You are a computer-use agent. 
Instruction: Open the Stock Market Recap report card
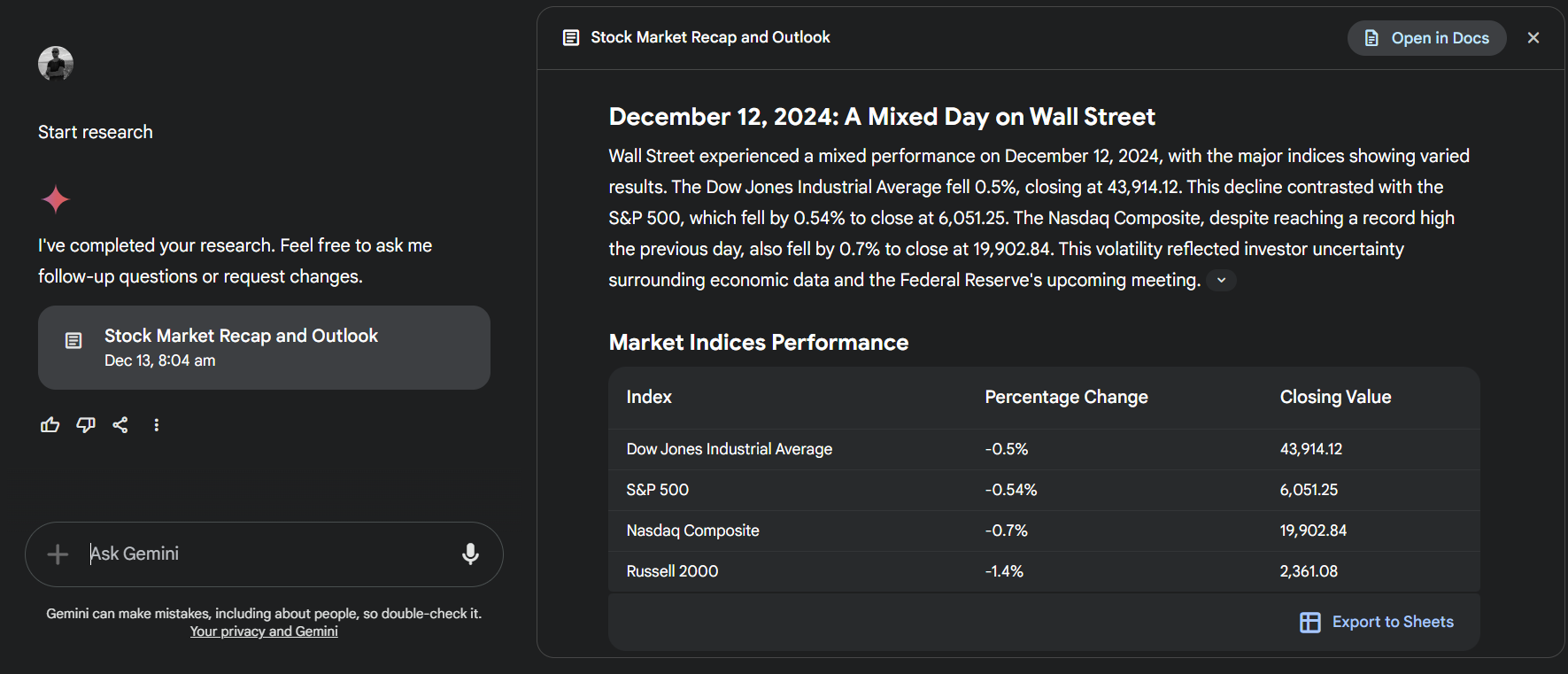tap(264, 347)
